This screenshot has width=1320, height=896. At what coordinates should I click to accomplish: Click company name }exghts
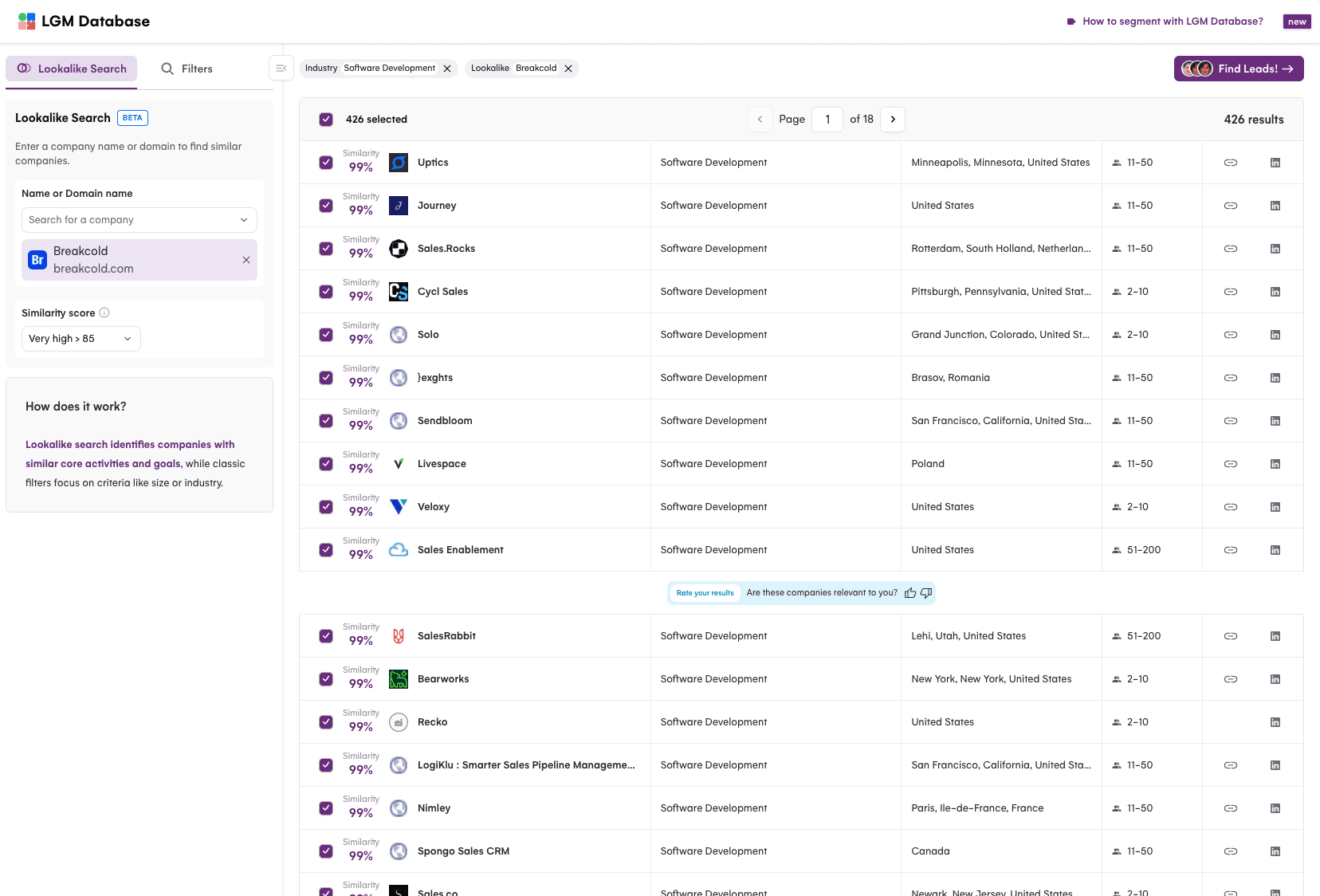pyautogui.click(x=435, y=378)
